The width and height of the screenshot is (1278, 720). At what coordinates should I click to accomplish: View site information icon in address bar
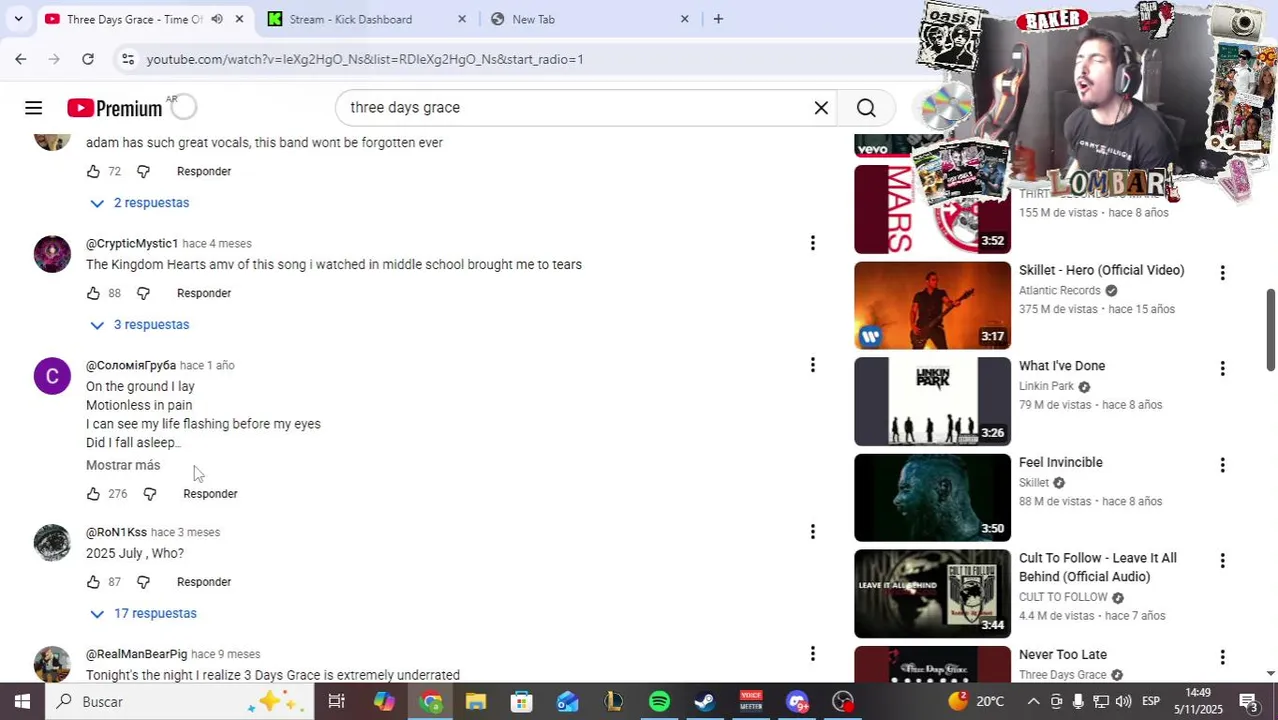[x=128, y=59]
